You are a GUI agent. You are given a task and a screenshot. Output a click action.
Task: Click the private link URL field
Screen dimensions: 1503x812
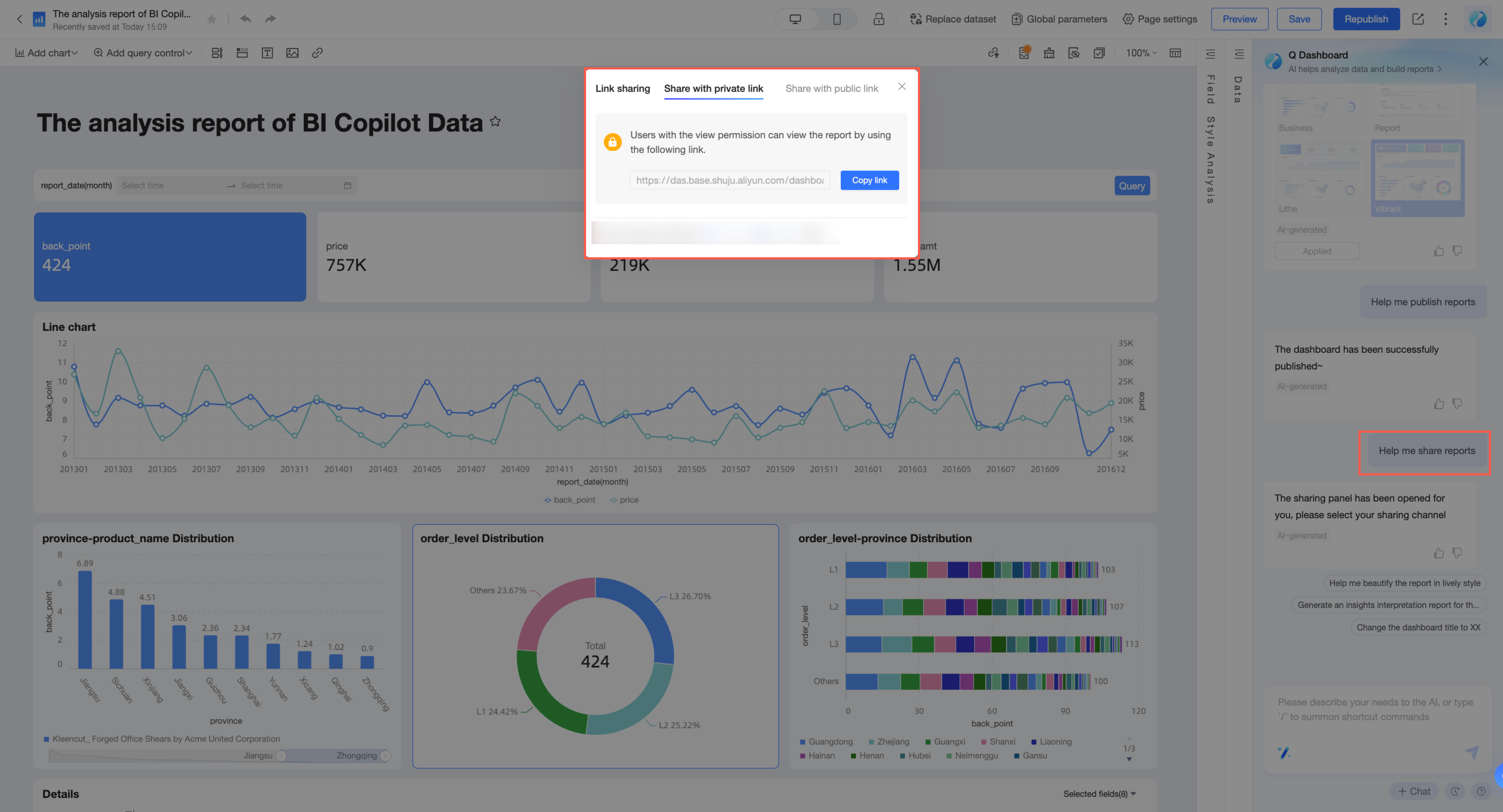tap(729, 180)
